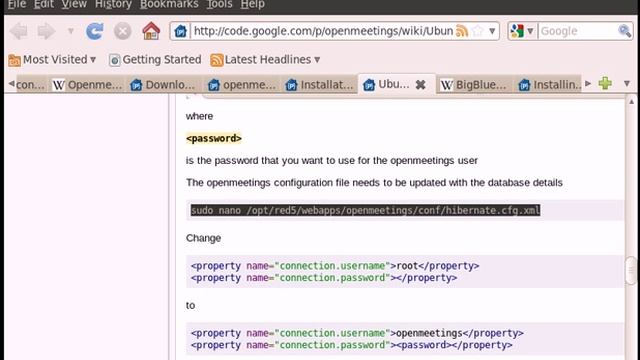Open the Tools menu

(x=219, y=4)
